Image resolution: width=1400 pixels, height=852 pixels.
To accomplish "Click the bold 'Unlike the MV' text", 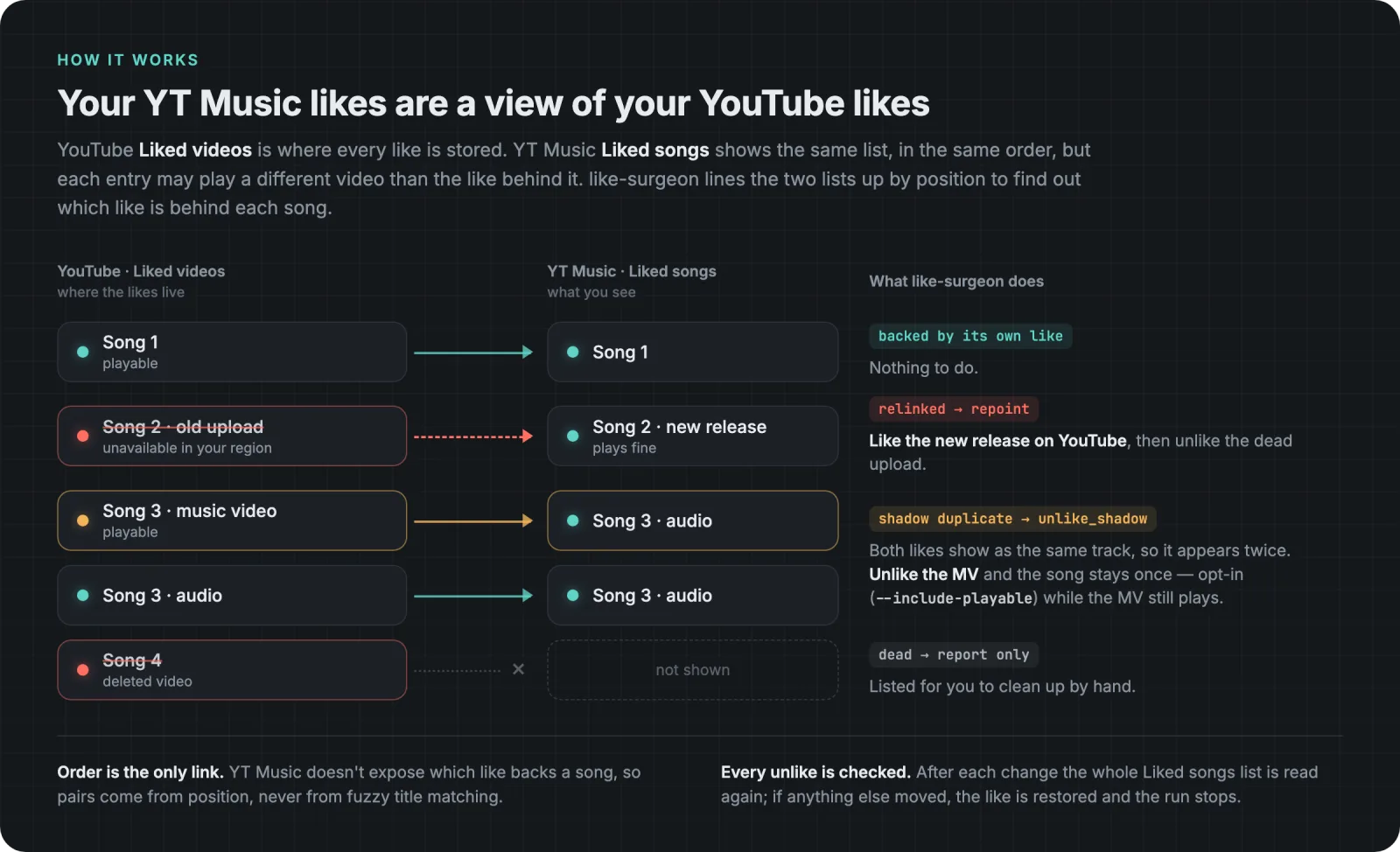I will point(923,575).
